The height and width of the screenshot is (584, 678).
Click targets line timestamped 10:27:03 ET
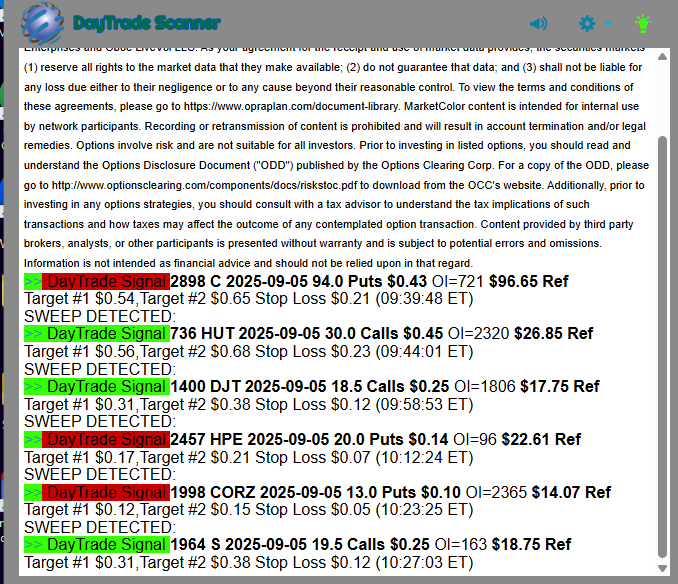tap(249, 563)
